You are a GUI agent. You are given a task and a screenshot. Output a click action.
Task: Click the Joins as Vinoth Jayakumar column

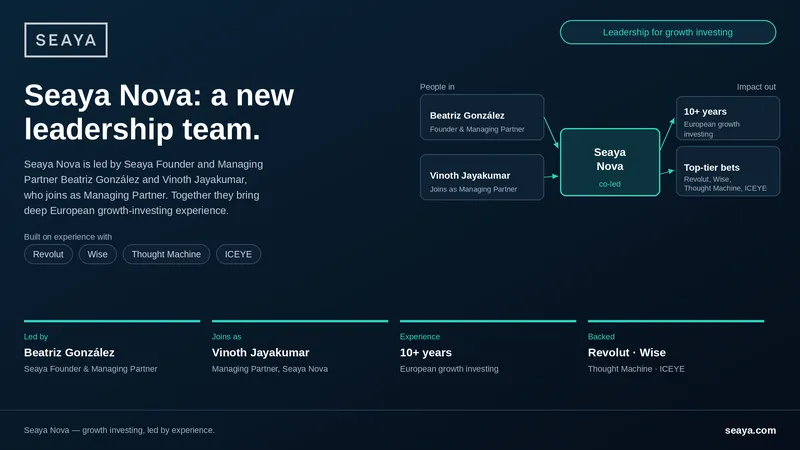[x=300, y=348]
